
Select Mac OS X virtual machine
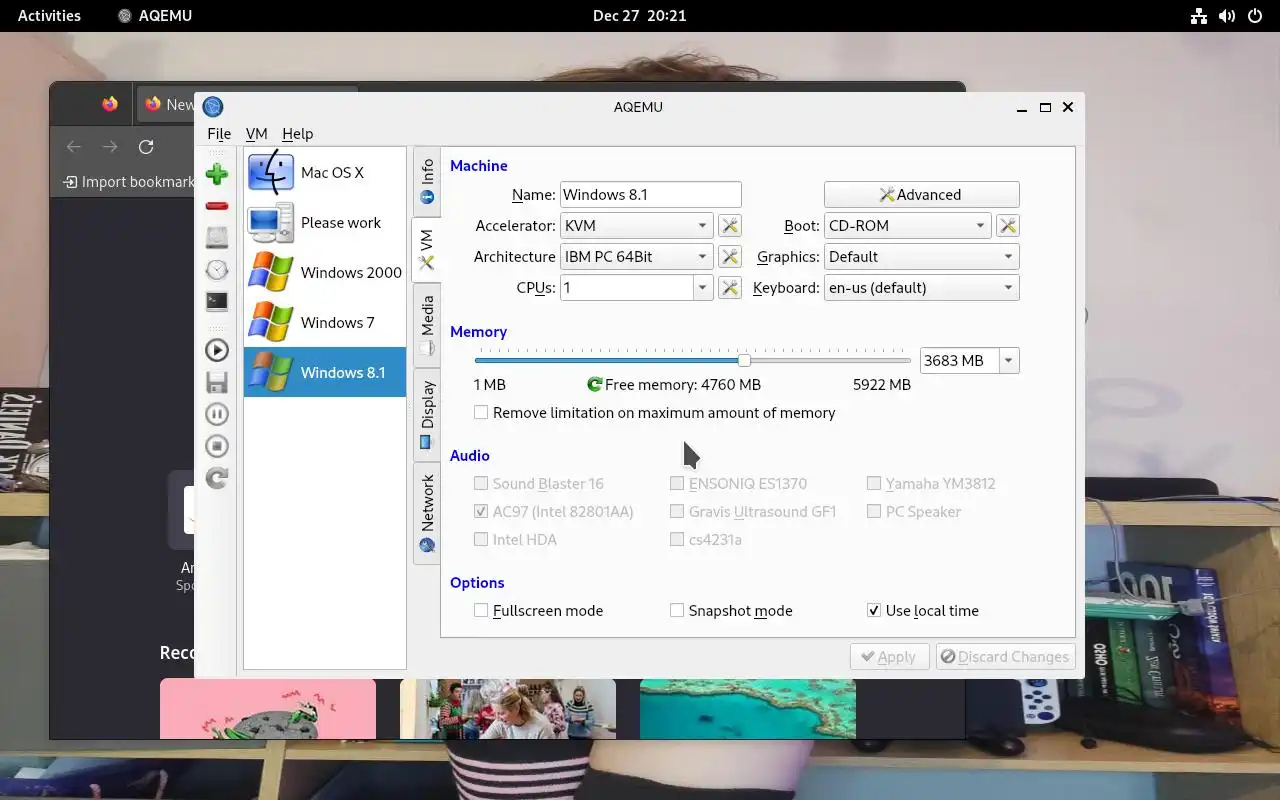(325, 172)
